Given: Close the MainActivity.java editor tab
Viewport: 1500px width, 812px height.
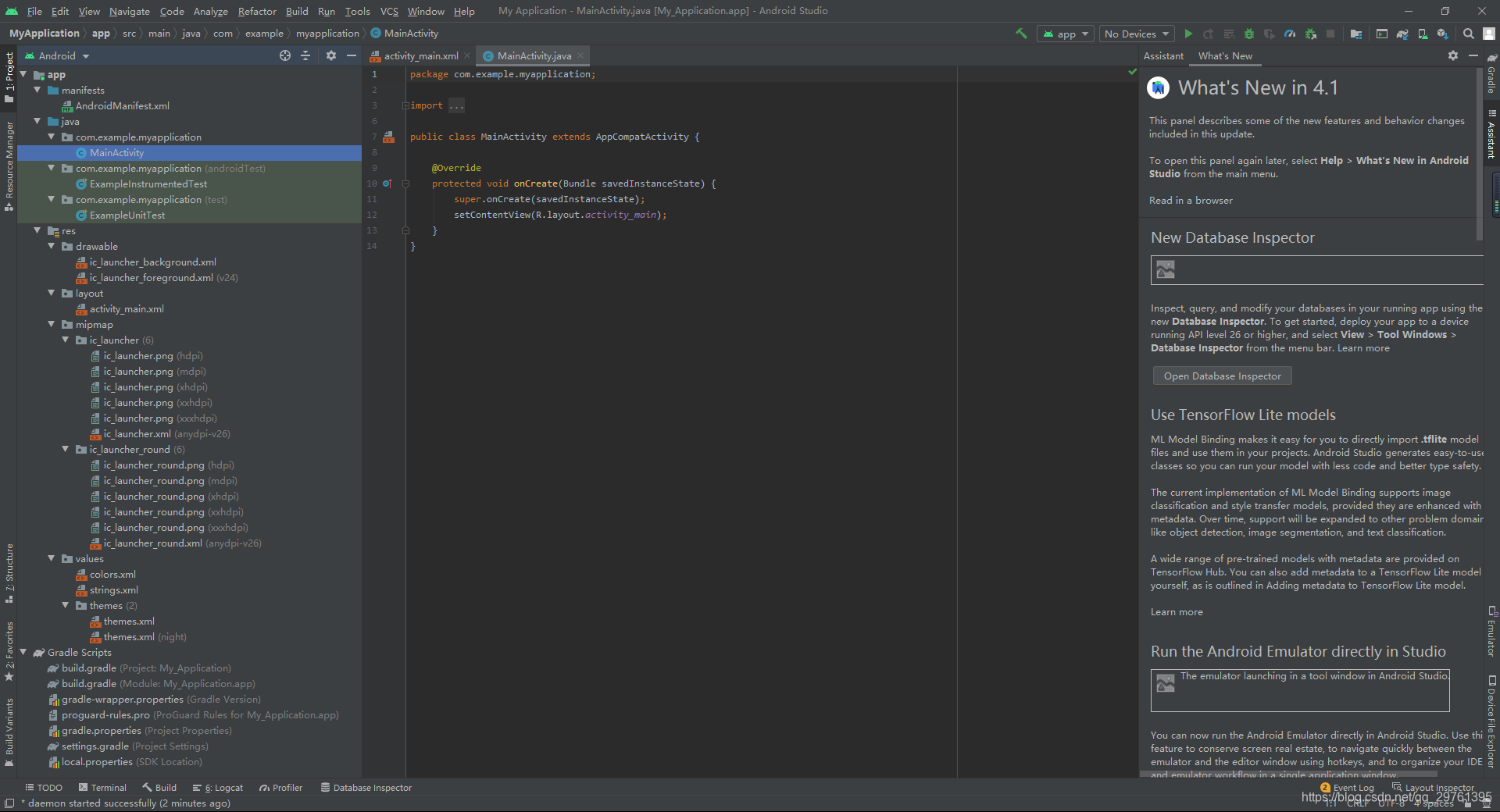Looking at the screenshot, I should [x=580, y=55].
